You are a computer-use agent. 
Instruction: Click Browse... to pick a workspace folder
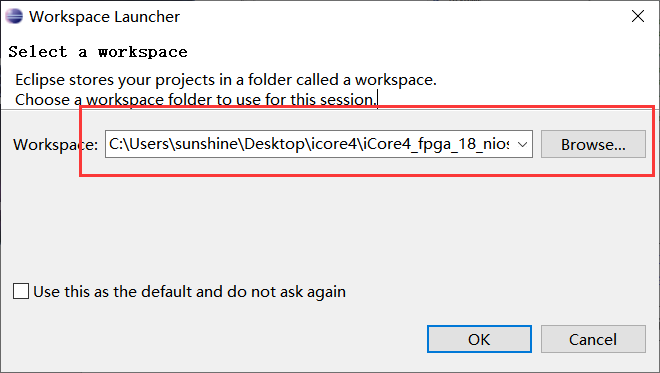593,144
